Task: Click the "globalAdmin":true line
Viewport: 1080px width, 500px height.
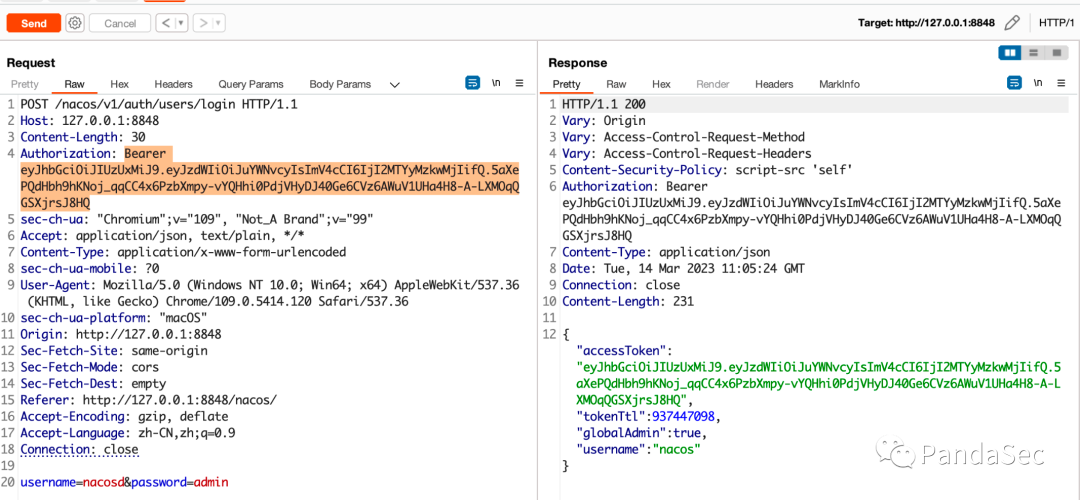Action: (x=642, y=433)
